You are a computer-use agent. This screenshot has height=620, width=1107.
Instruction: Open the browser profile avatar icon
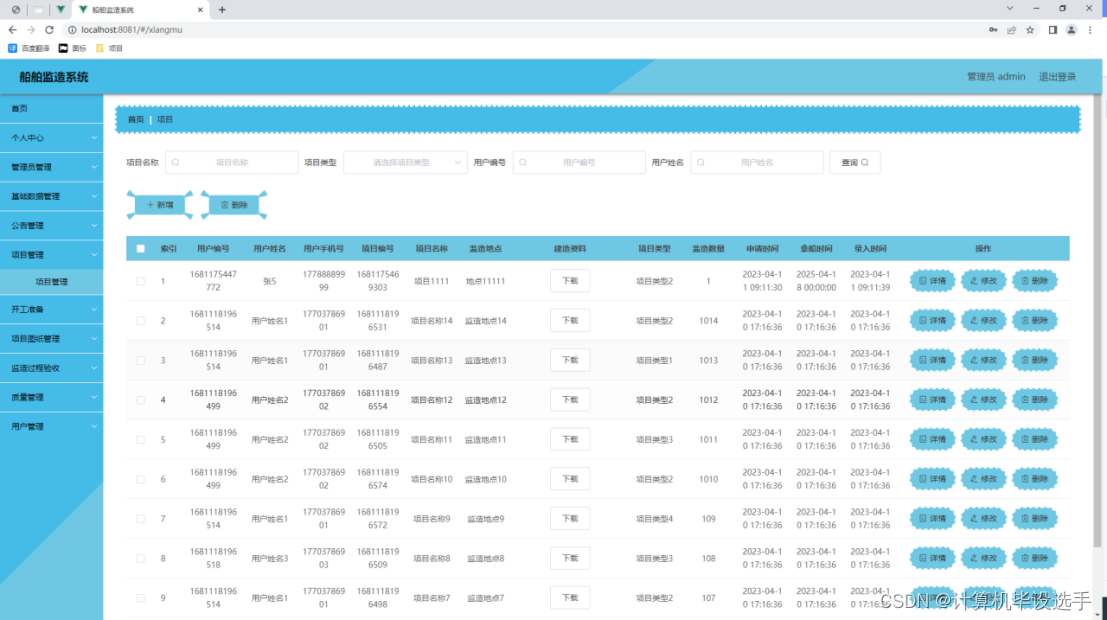pos(1071,30)
